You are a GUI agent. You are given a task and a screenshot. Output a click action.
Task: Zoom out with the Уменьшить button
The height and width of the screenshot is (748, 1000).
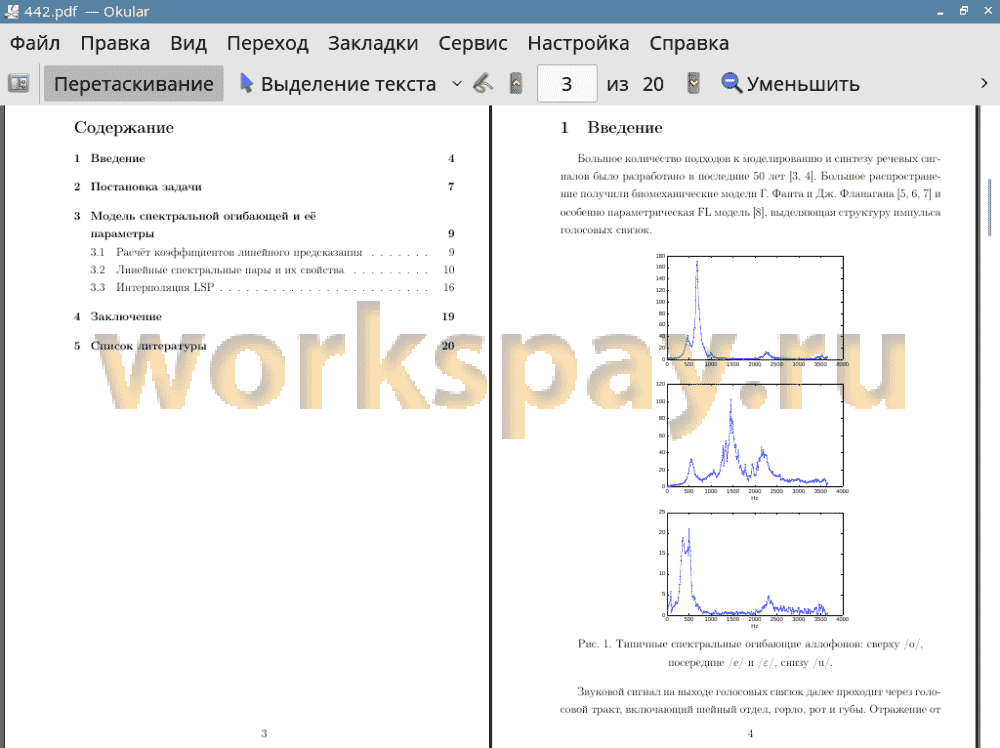point(790,84)
